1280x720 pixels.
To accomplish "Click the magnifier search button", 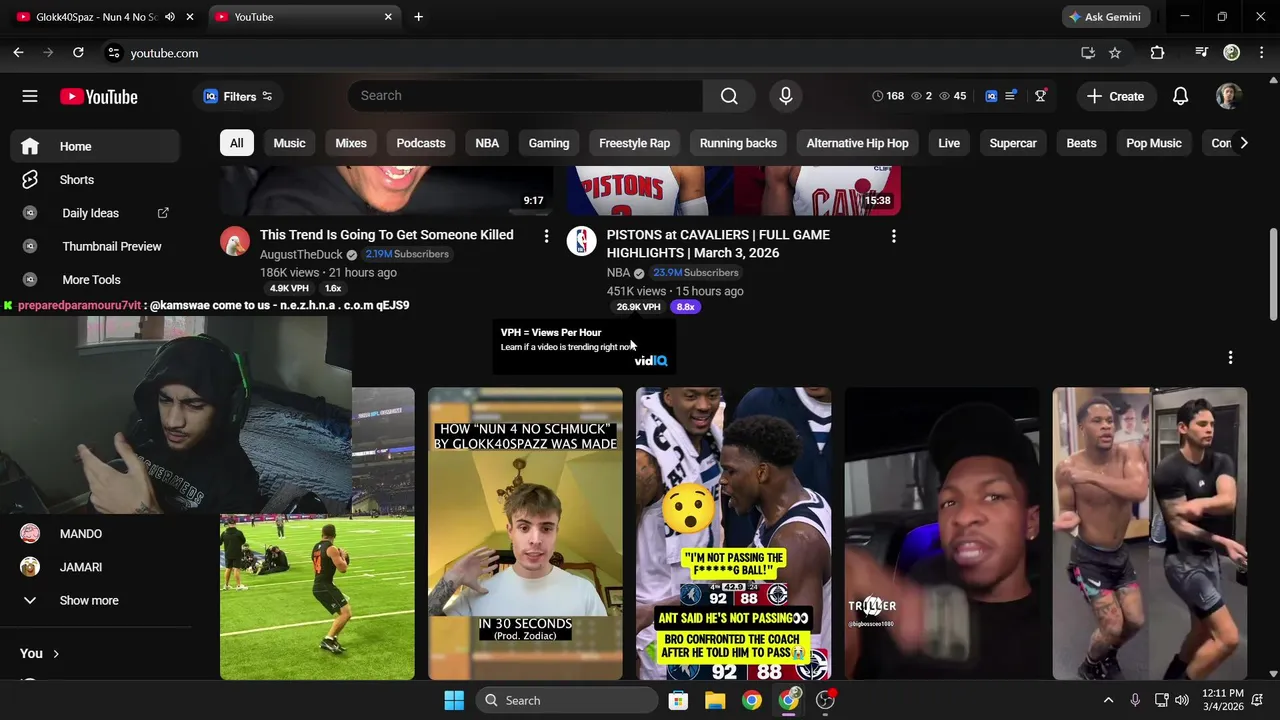I will click(x=729, y=96).
